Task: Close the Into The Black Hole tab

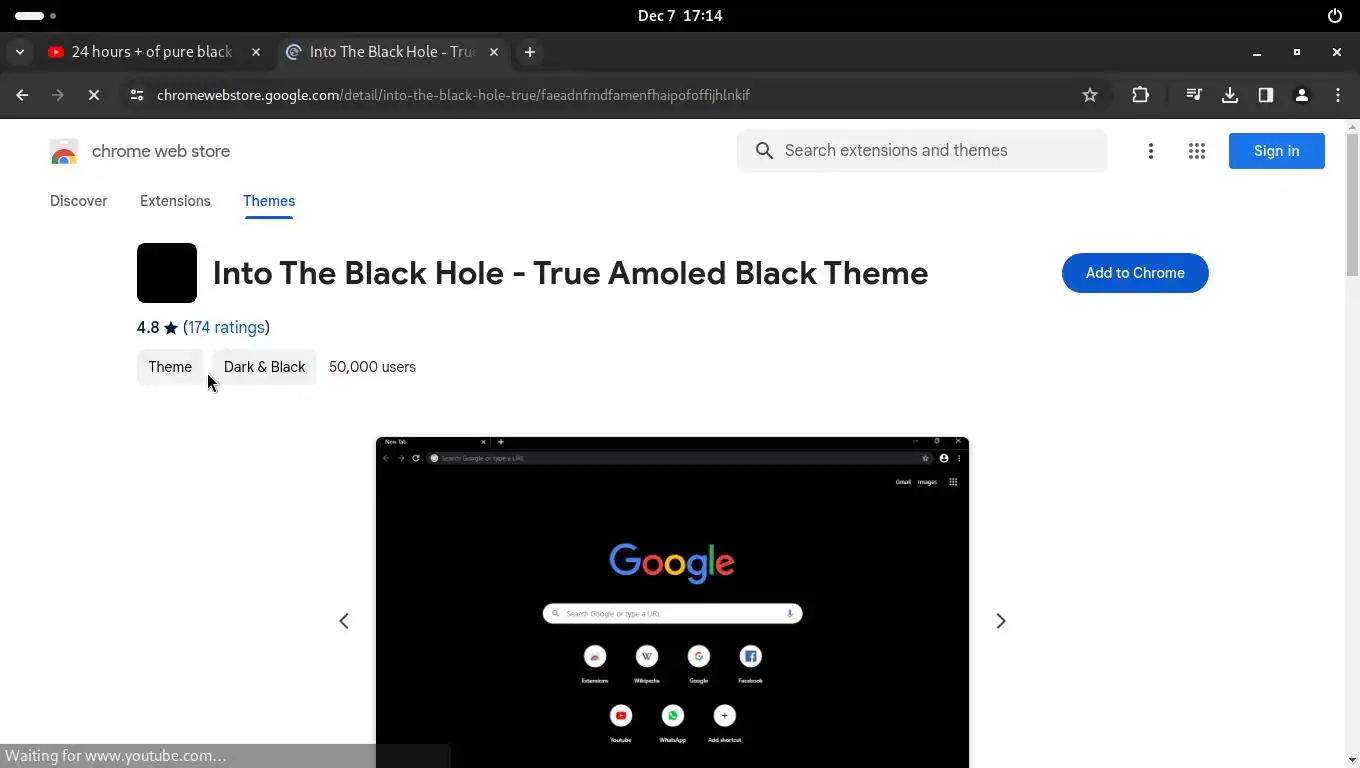Action: pyautogui.click(x=494, y=52)
